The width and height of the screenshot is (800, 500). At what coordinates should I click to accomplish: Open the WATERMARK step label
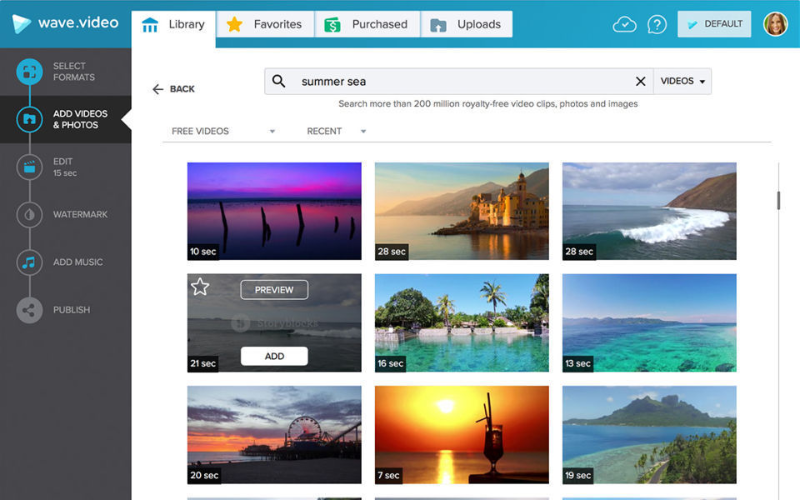point(80,215)
